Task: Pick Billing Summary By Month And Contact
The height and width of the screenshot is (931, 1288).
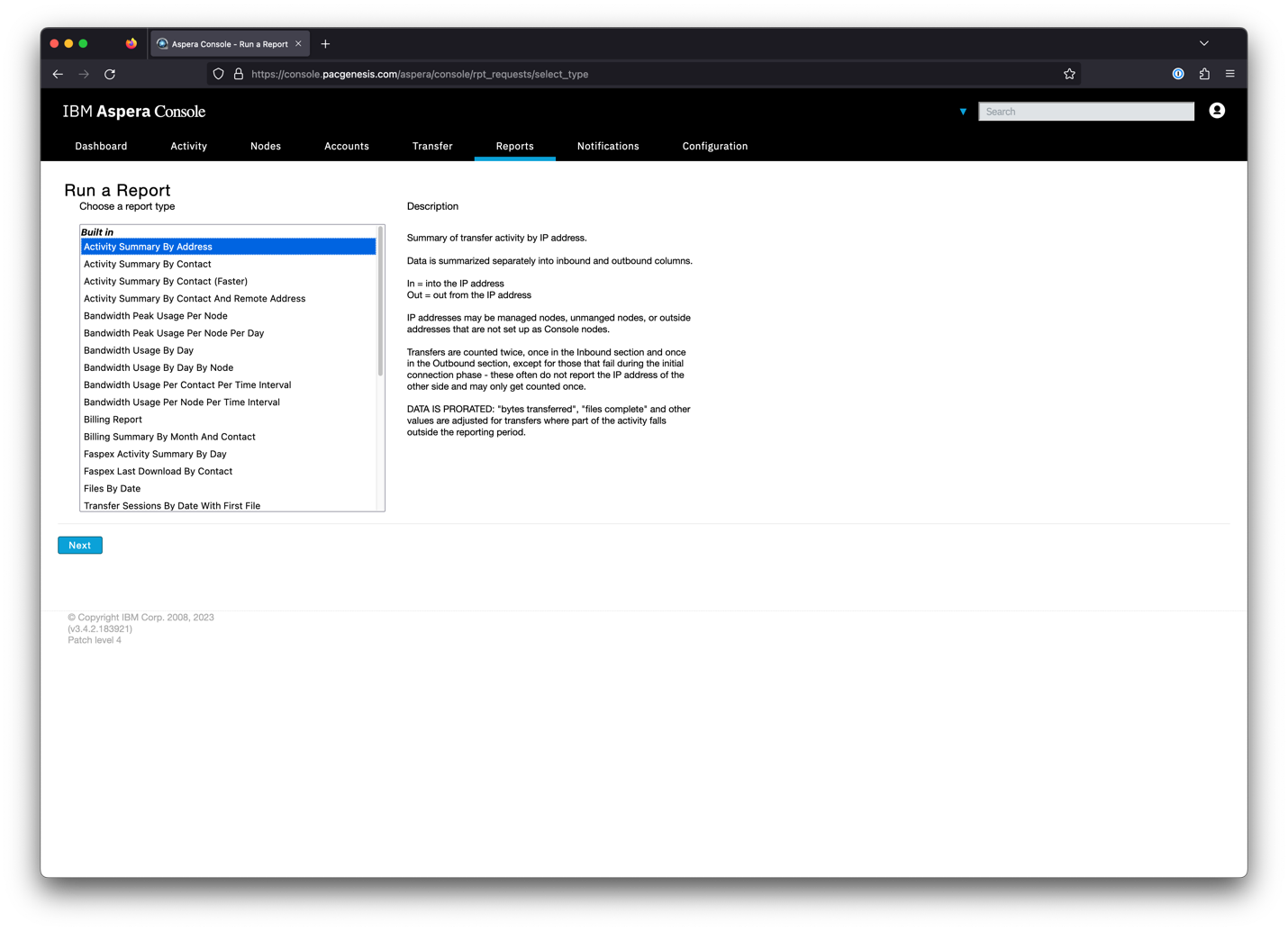Action: (228, 437)
